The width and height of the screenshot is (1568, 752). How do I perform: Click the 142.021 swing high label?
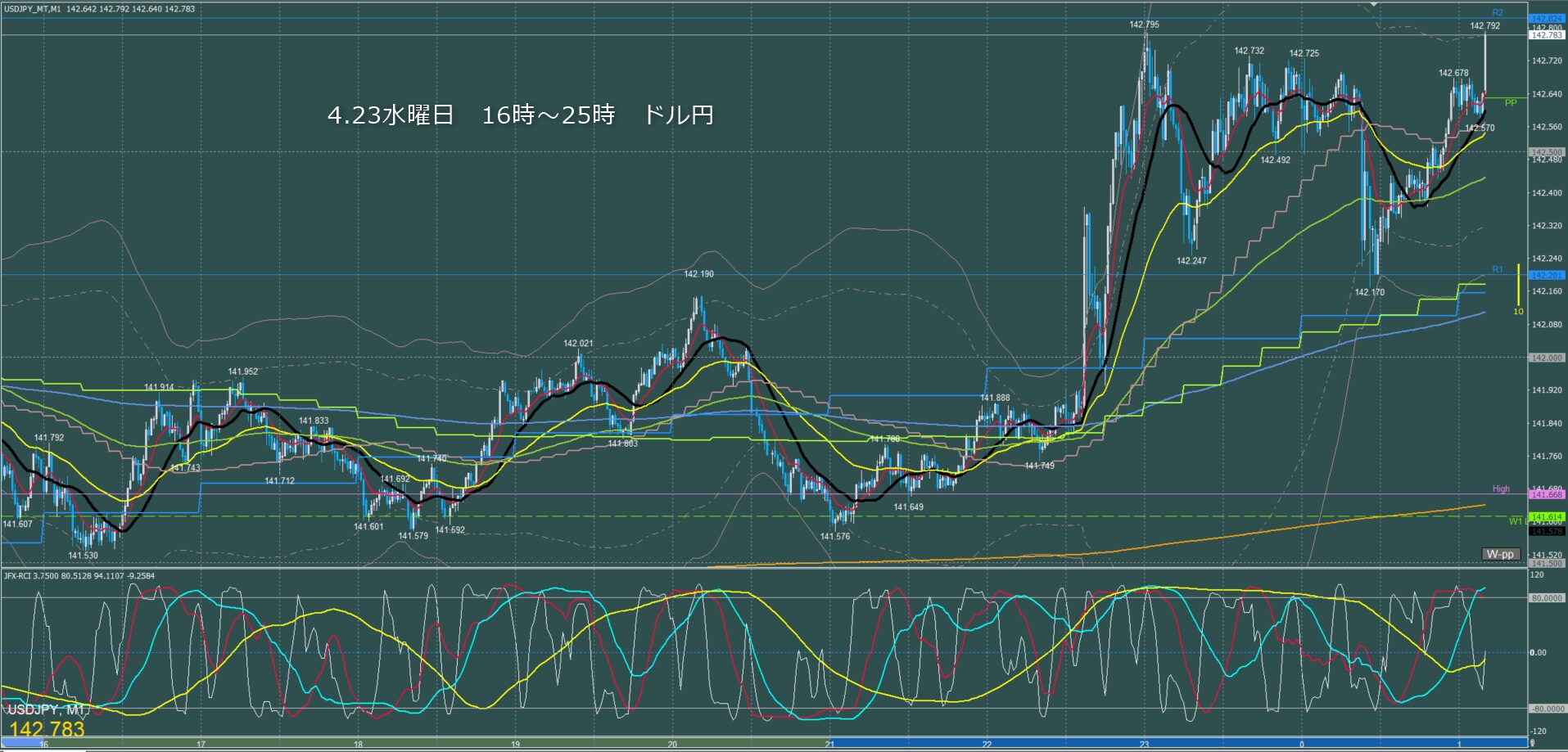[x=578, y=344]
